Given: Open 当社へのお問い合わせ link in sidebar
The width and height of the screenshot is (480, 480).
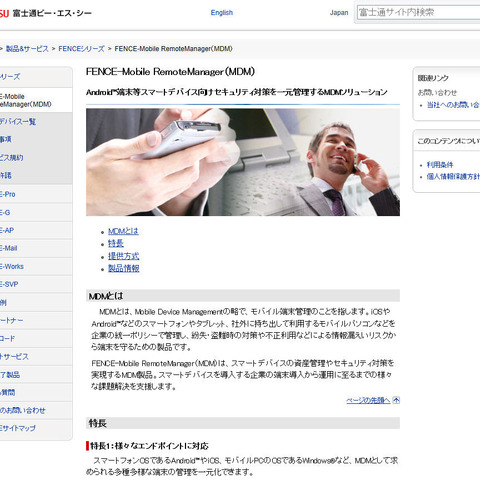Looking at the screenshot, I should click(x=453, y=105).
